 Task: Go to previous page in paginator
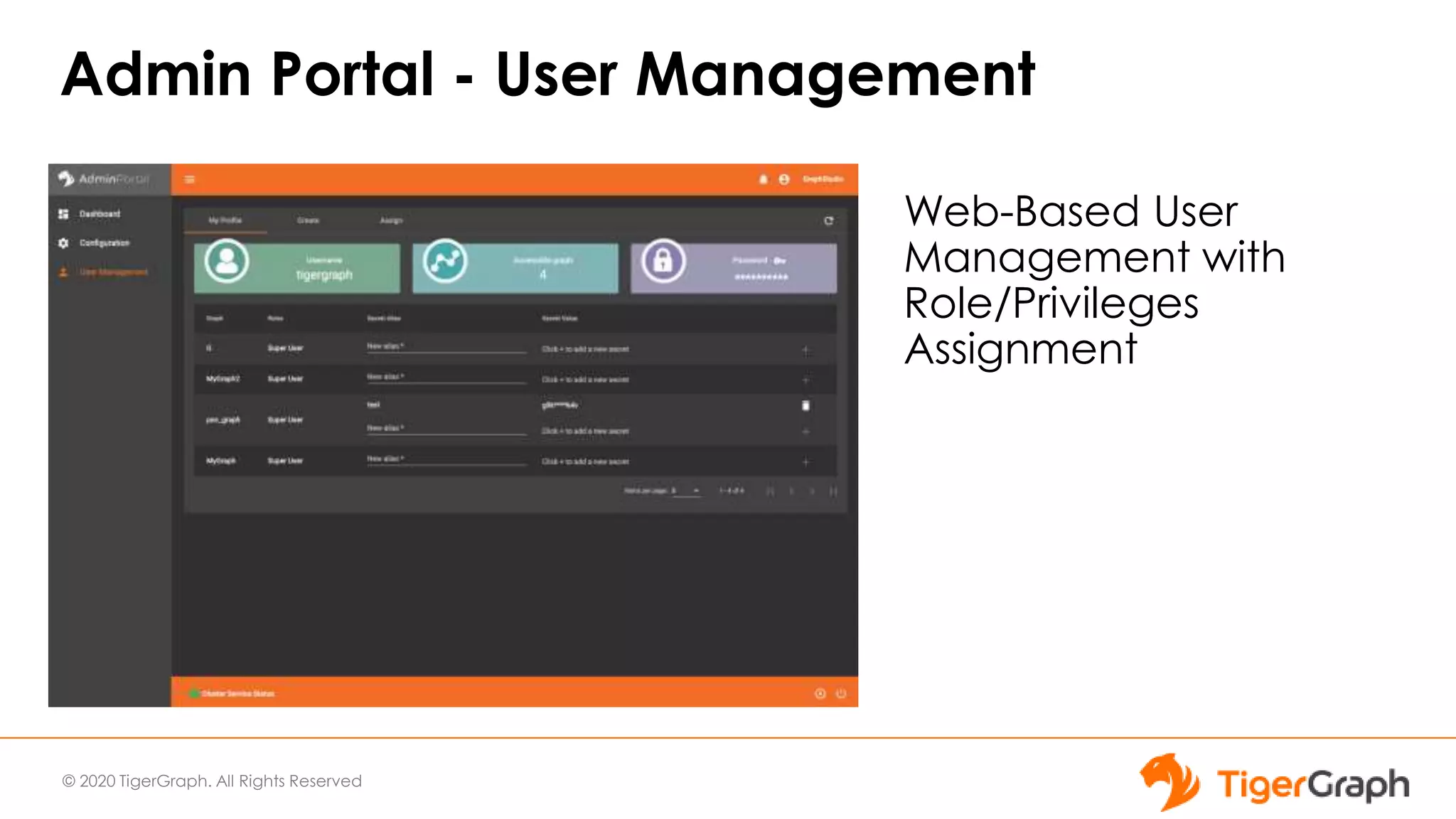pyautogui.click(x=791, y=491)
